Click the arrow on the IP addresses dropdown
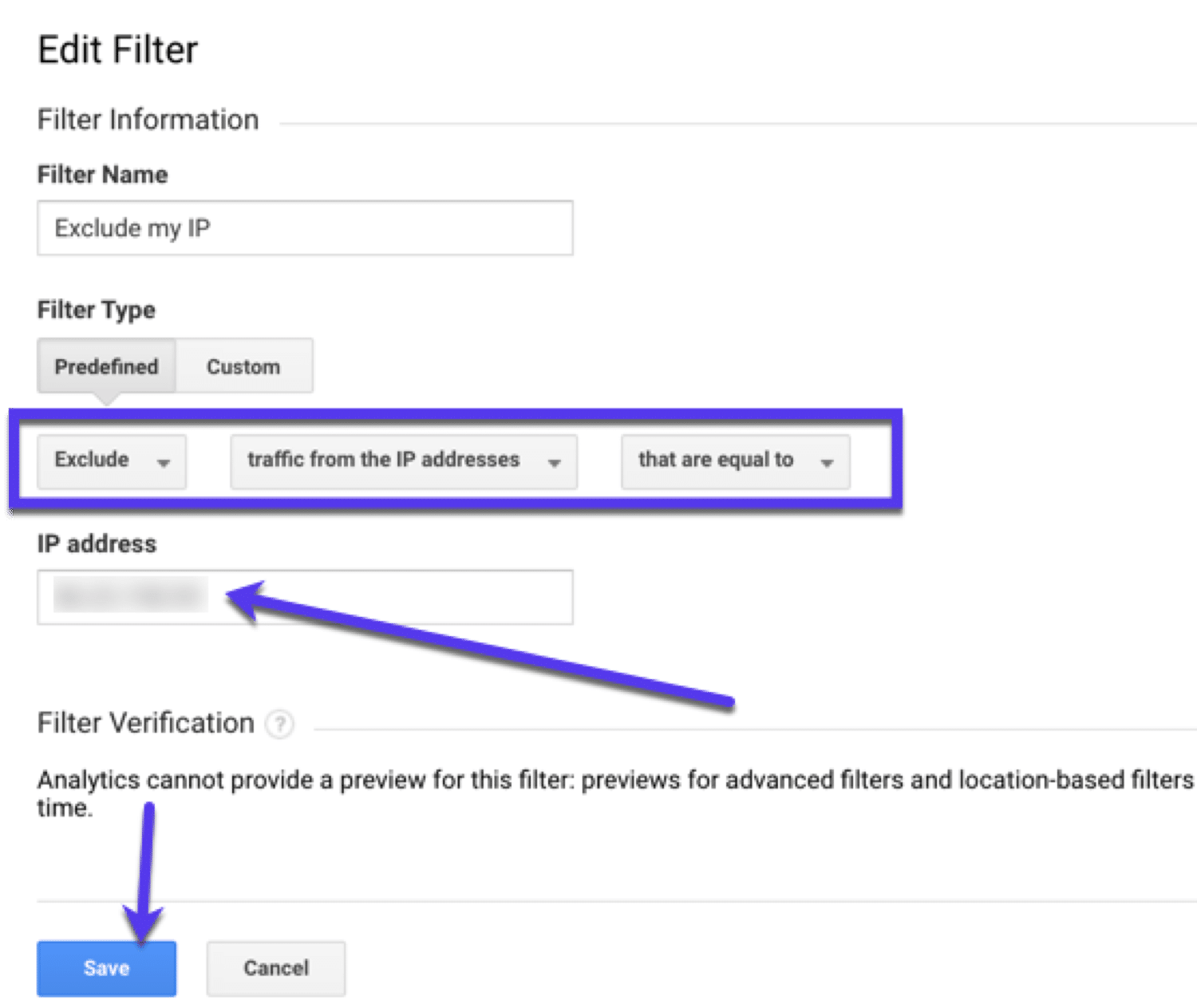This screenshot has height=1008, width=1197. [x=555, y=461]
